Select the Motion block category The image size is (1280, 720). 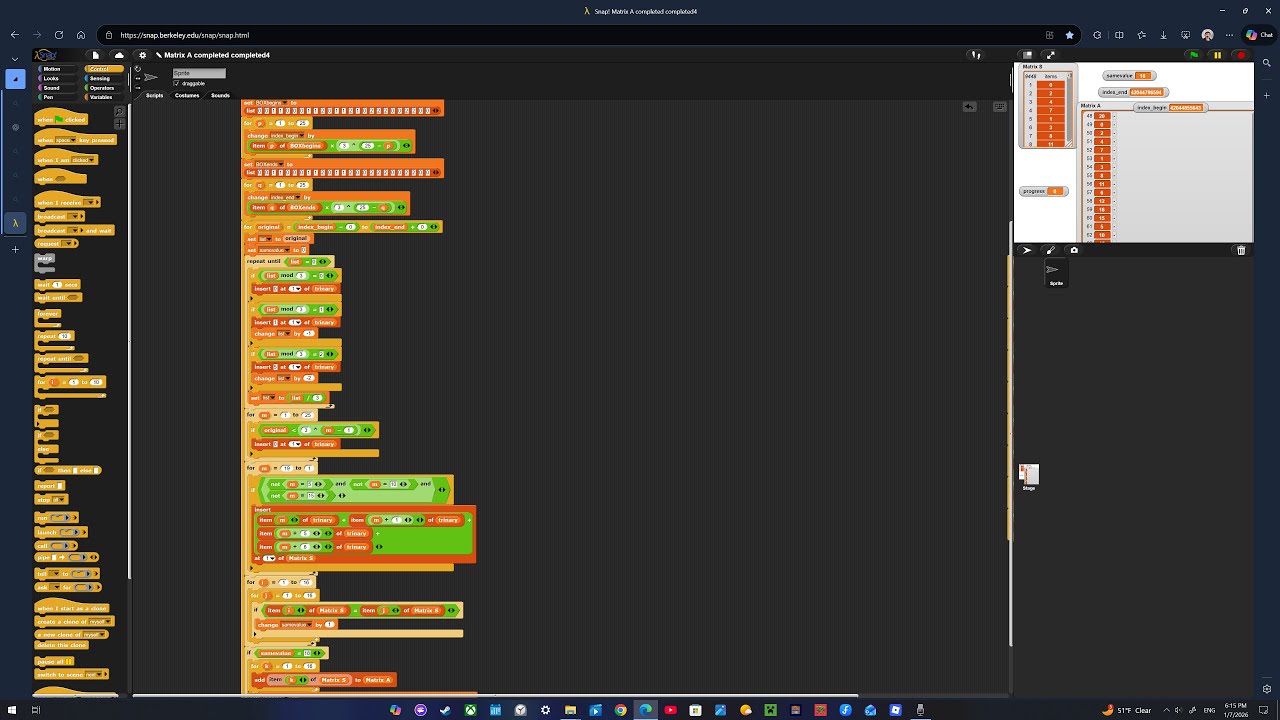(x=57, y=69)
